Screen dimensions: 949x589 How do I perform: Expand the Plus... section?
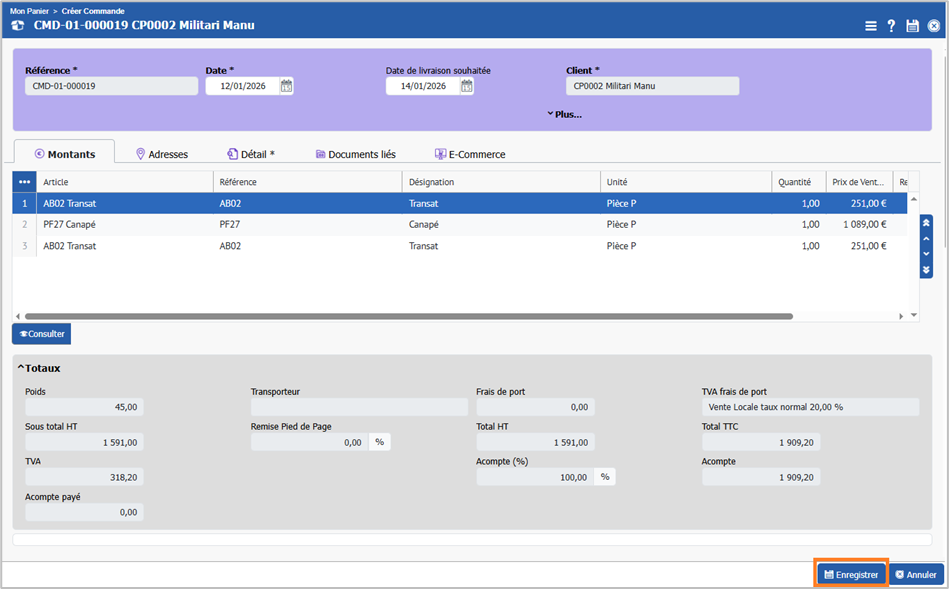[565, 114]
